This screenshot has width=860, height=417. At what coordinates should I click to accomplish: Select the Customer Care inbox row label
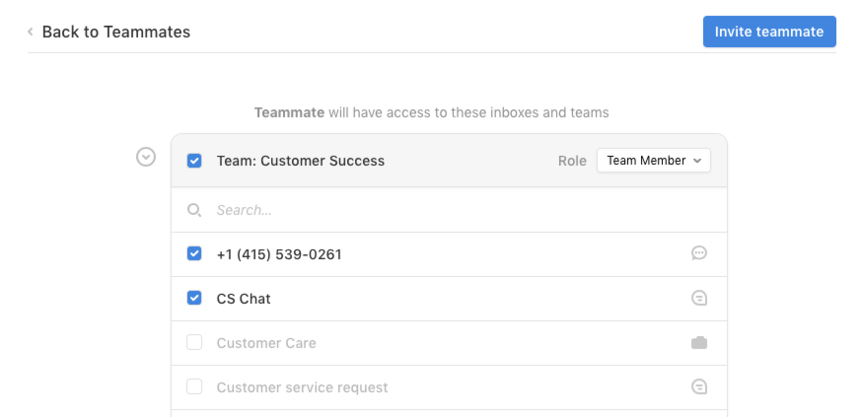(x=266, y=343)
